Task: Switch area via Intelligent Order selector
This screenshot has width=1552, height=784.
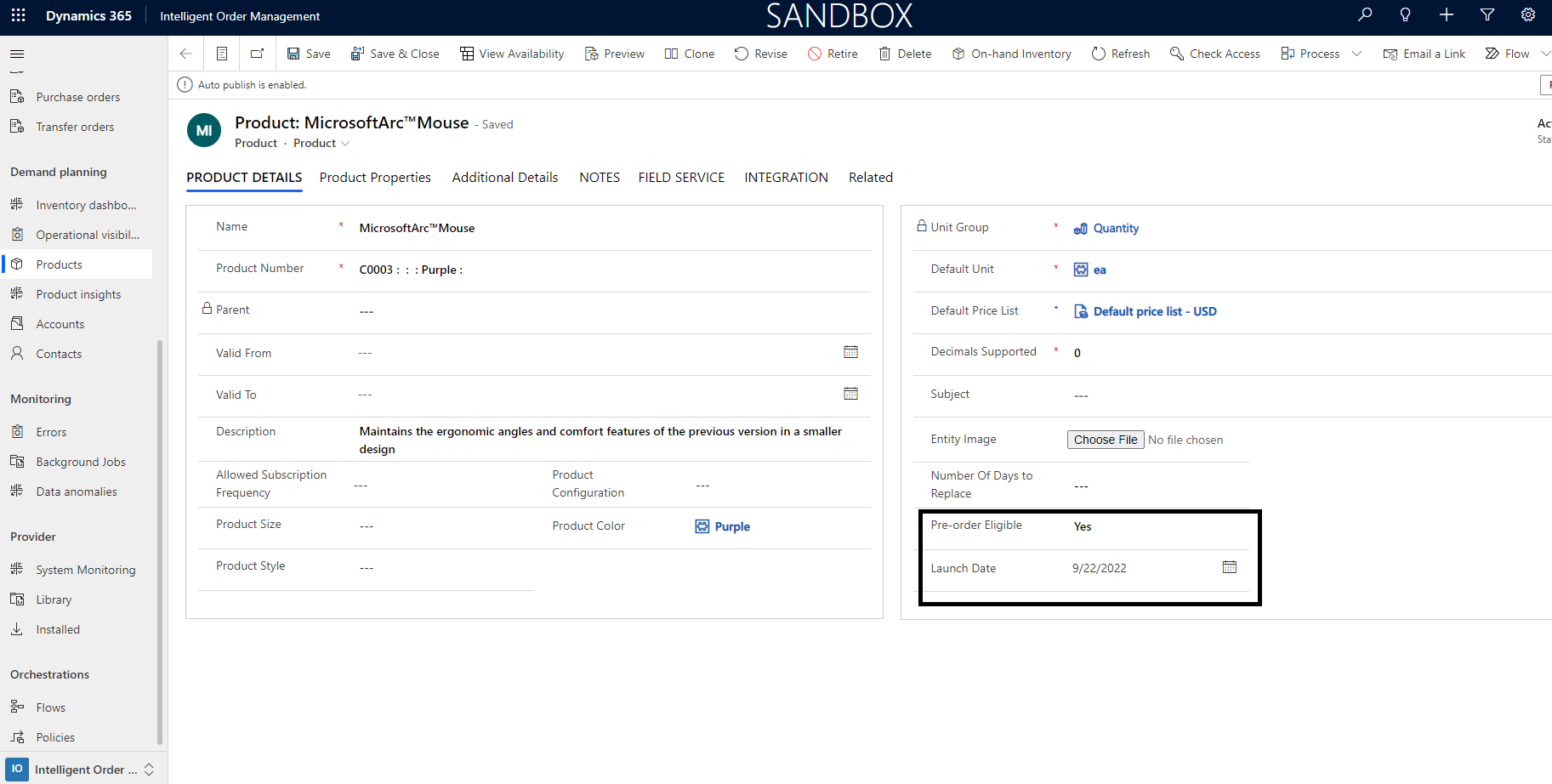Action: tap(82, 769)
